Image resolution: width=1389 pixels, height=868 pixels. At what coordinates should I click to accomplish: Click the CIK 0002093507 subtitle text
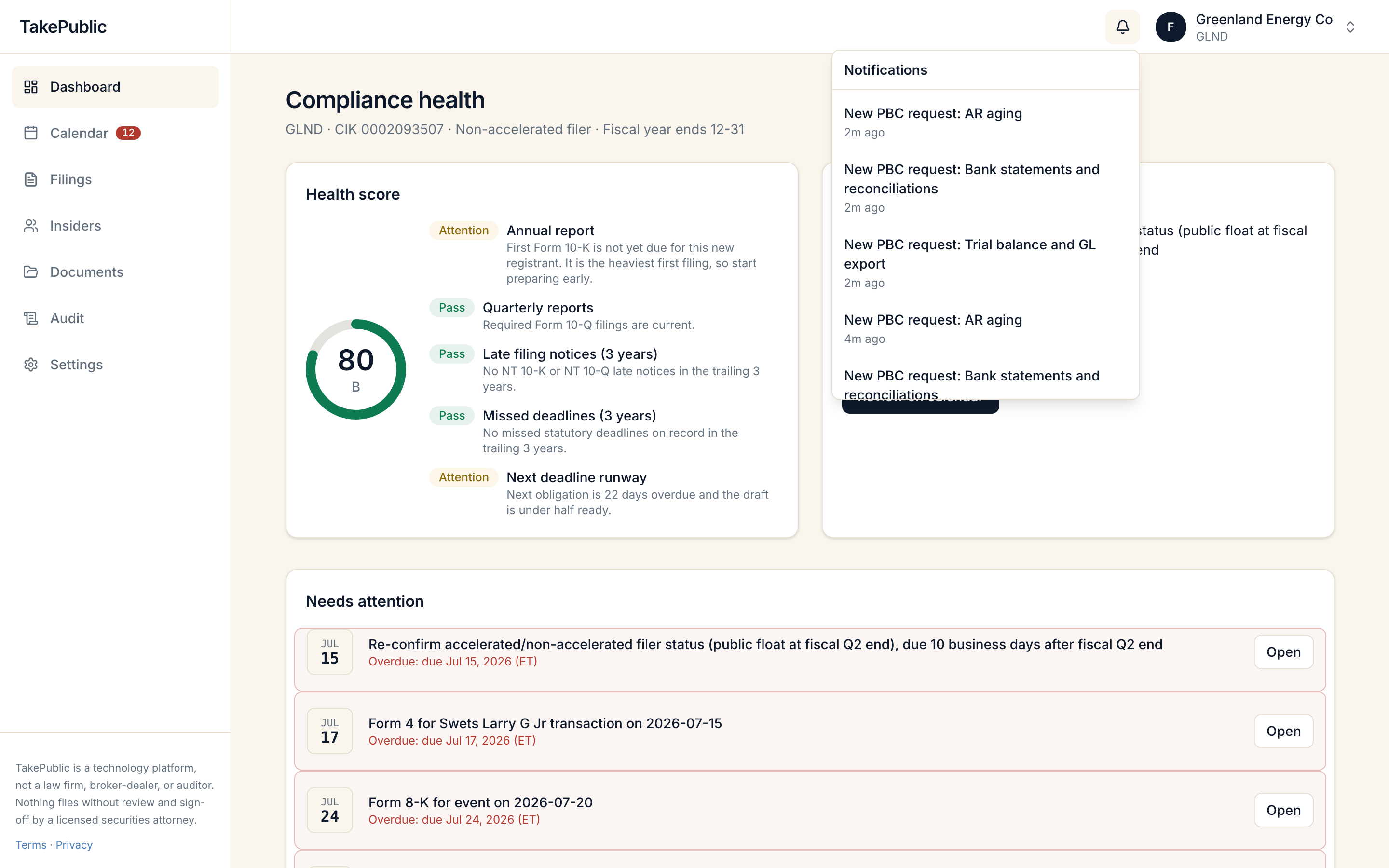pos(389,129)
